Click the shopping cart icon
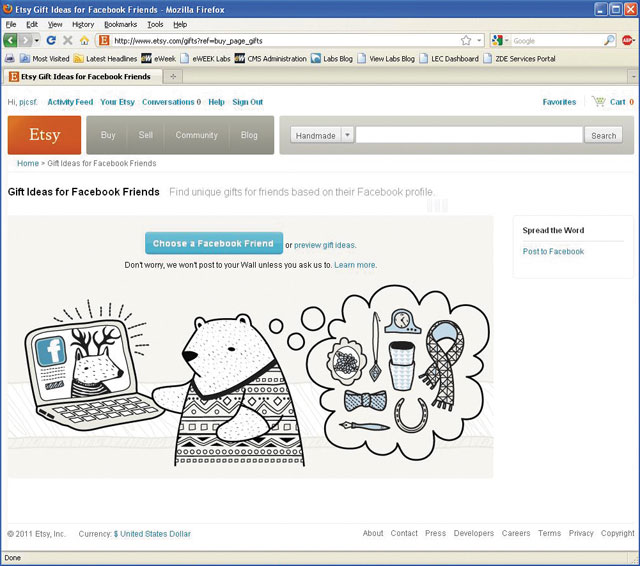The image size is (640, 566). point(599,102)
